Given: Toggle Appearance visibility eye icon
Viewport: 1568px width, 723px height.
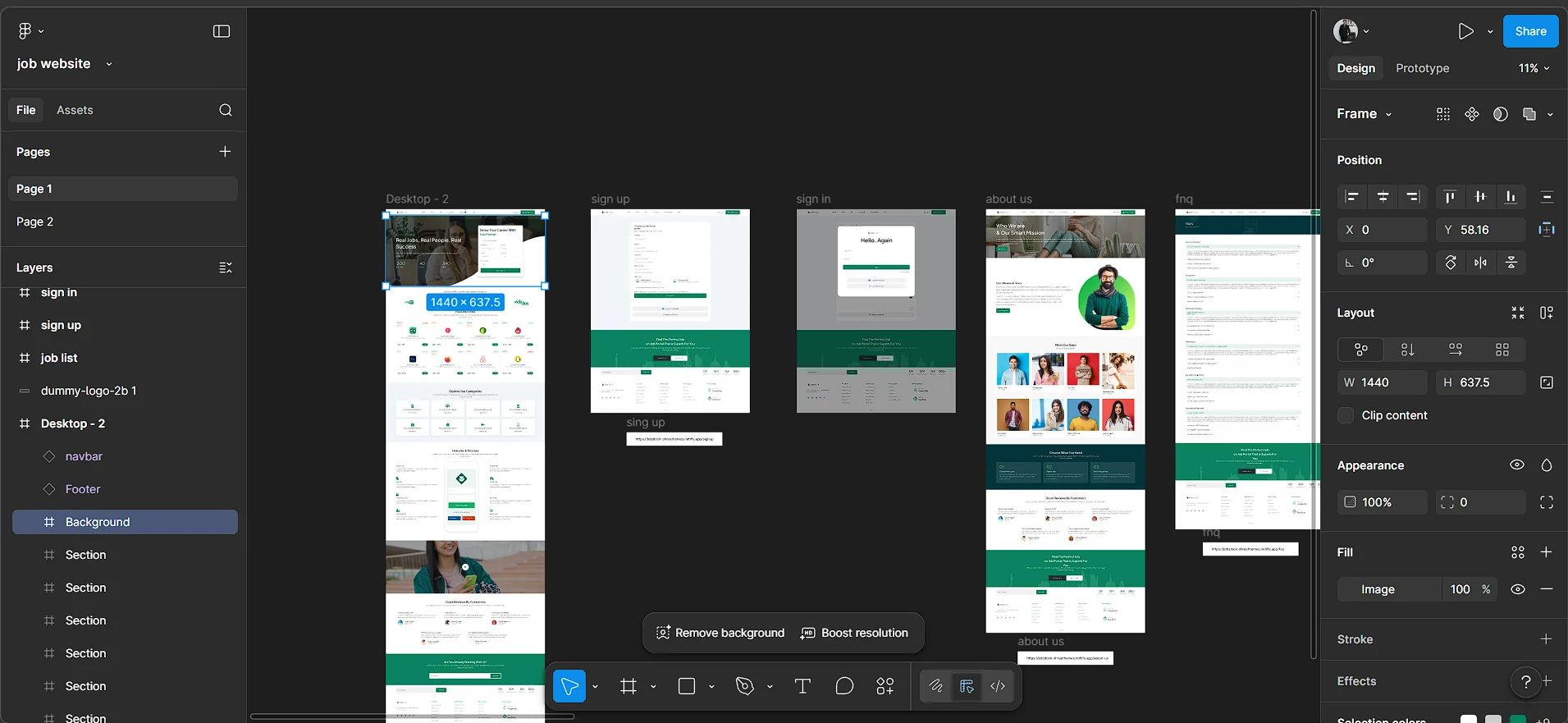Looking at the screenshot, I should [x=1517, y=464].
